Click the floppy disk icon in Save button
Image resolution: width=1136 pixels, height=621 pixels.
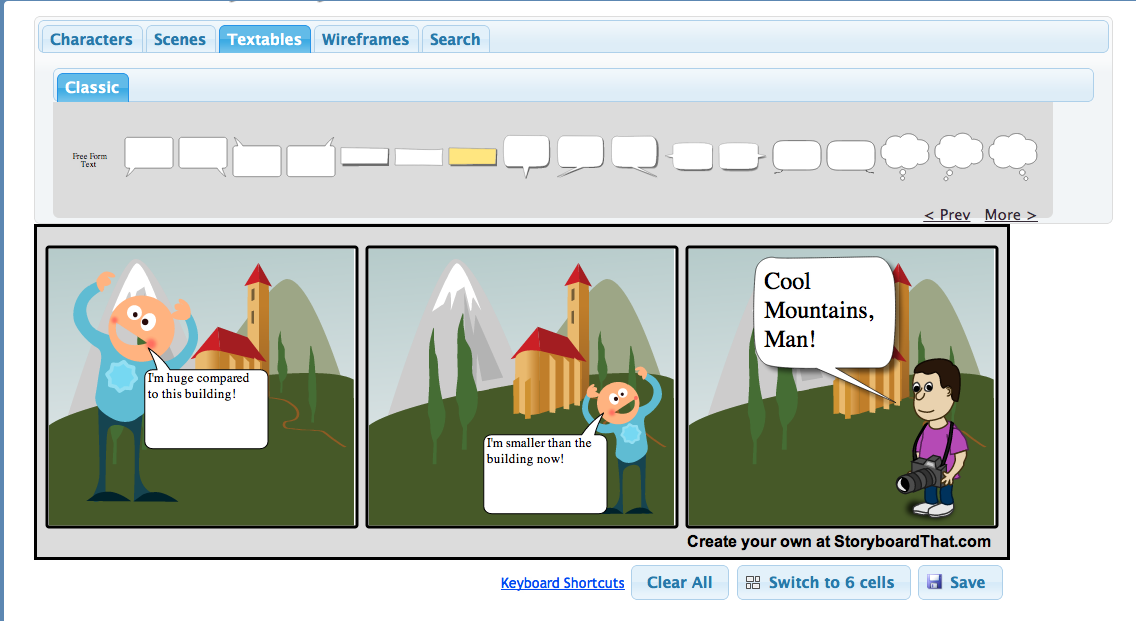[936, 582]
